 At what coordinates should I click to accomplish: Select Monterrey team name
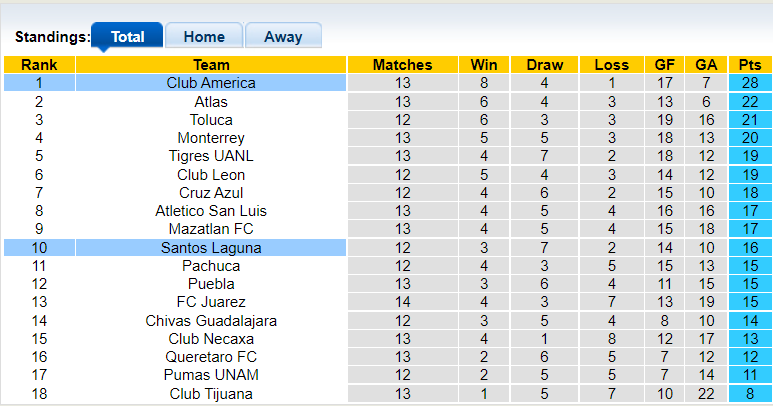211,138
